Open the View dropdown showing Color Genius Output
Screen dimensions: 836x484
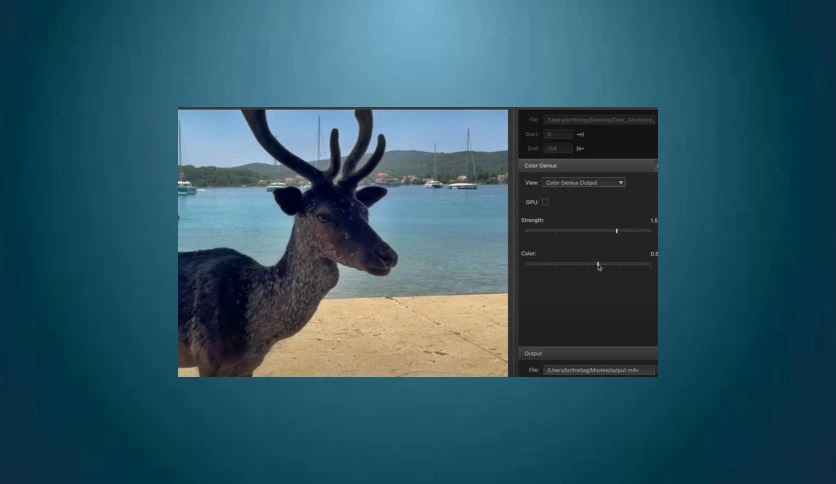point(584,182)
